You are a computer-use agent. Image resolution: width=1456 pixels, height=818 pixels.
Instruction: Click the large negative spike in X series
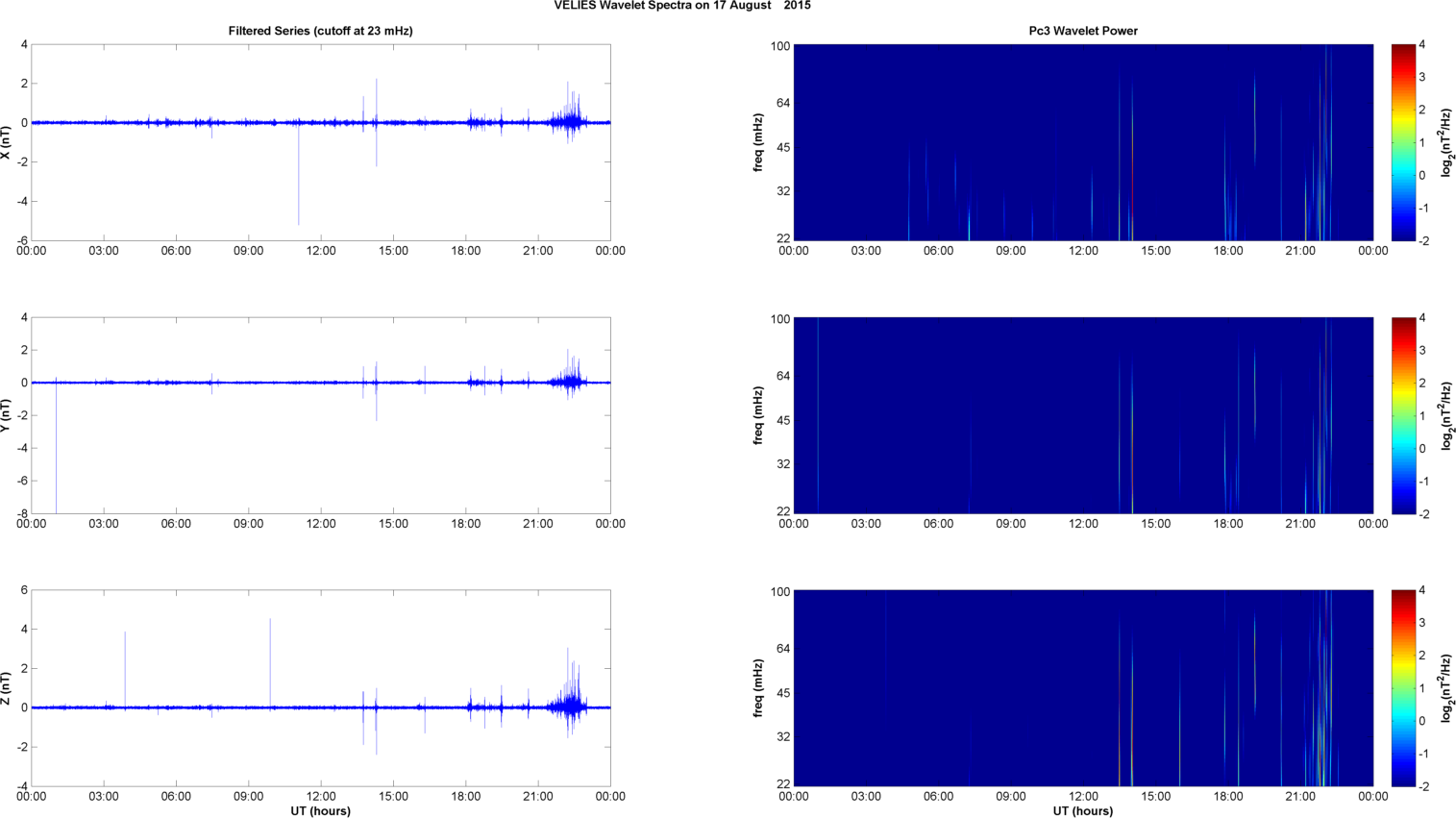pos(299,175)
